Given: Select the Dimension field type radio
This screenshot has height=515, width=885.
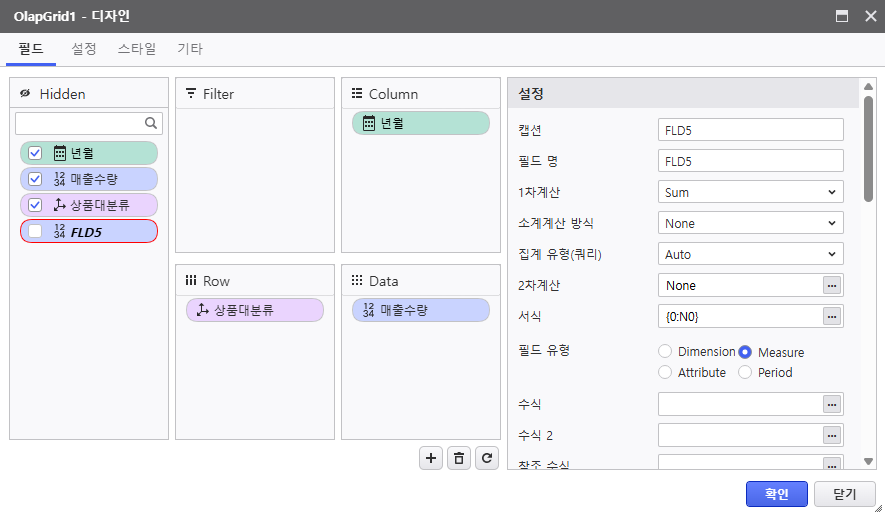Looking at the screenshot, I should tap(665, 352).
